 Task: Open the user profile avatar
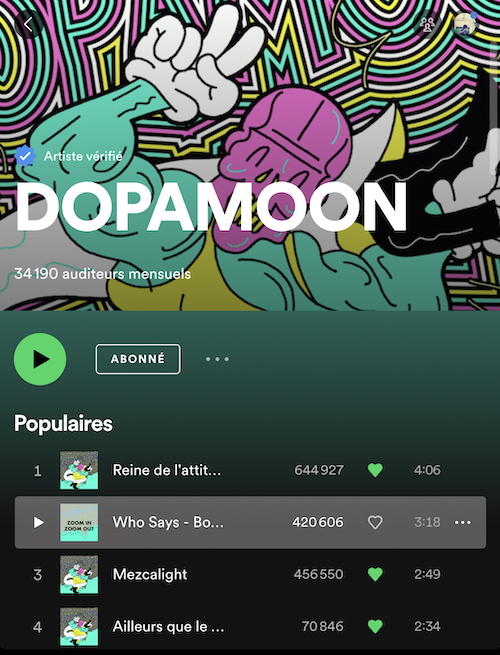pyautogui.click(x=464, y=24)
